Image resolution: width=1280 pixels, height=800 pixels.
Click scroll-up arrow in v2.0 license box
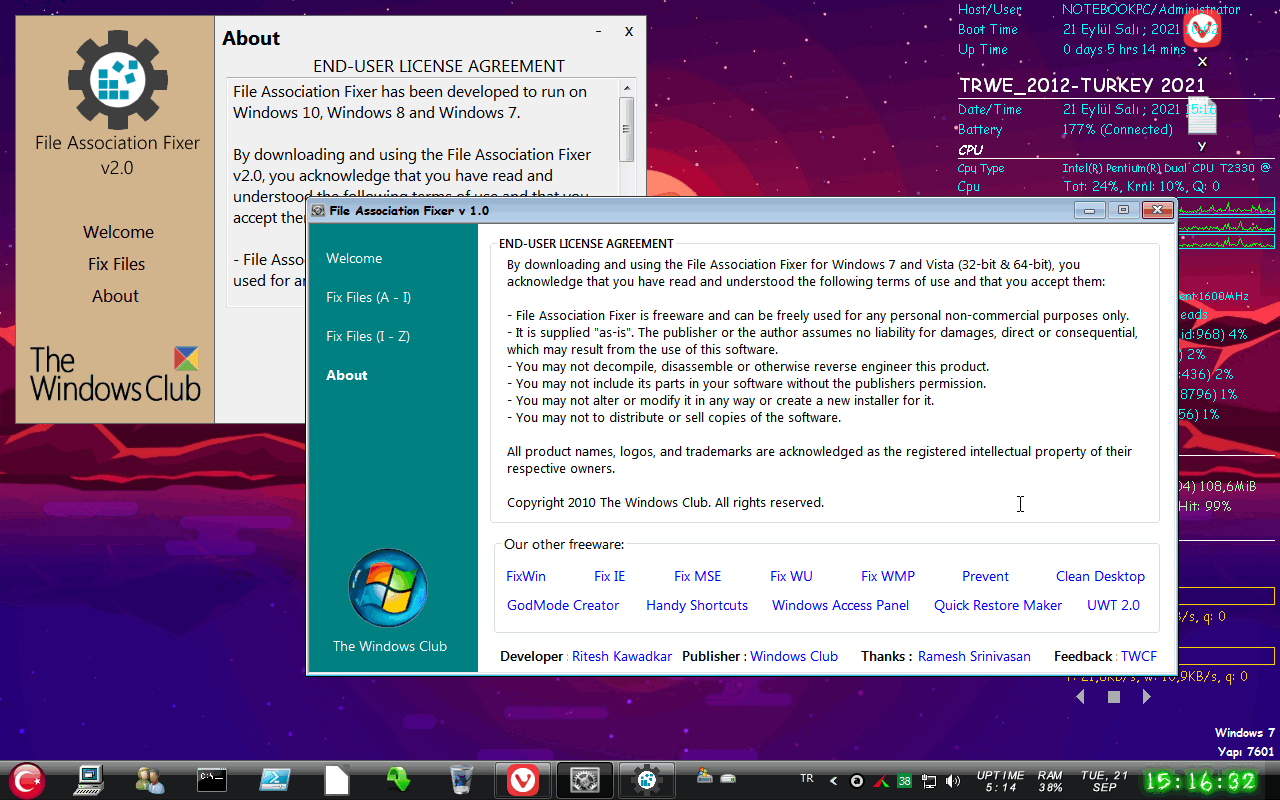tap(627, 87)
